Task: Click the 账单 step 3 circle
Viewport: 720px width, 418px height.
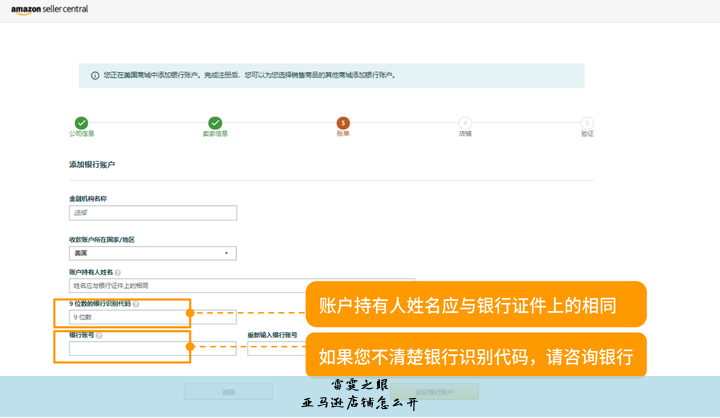Action: [x=343, y=123]
